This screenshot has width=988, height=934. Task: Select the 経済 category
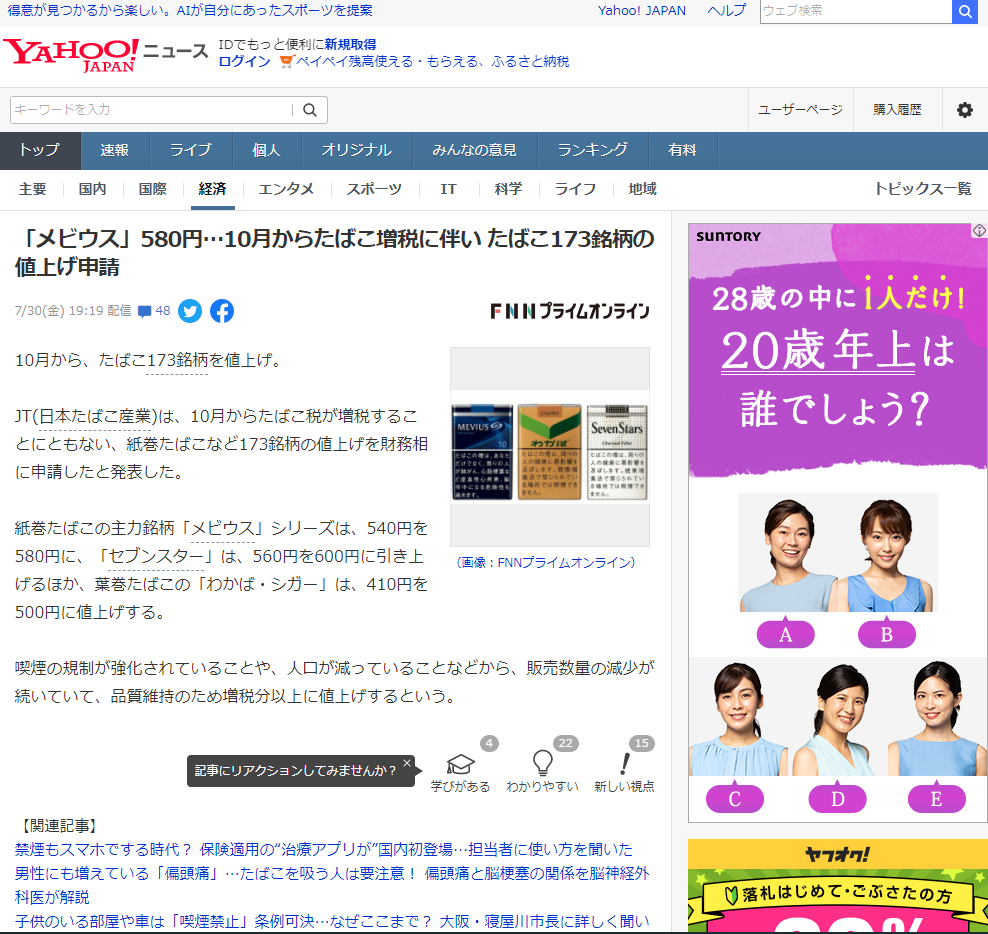coord(212,189)
